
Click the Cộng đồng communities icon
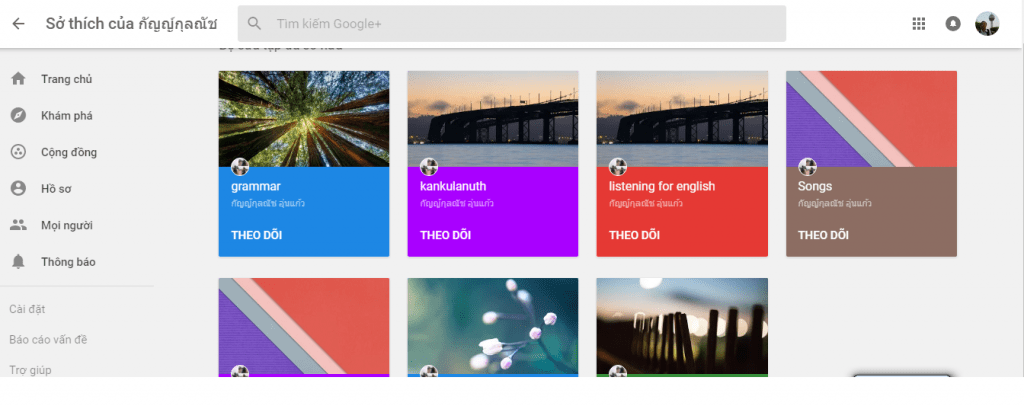coord(18,152)
